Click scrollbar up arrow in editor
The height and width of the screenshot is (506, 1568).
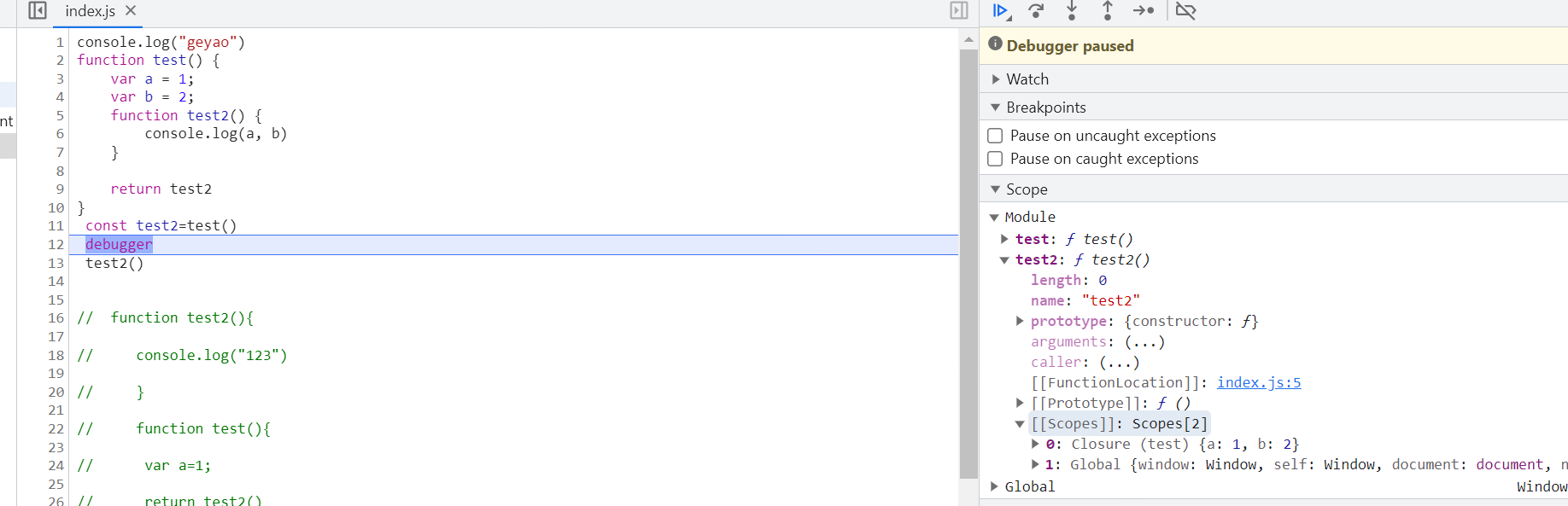[968, 39]
